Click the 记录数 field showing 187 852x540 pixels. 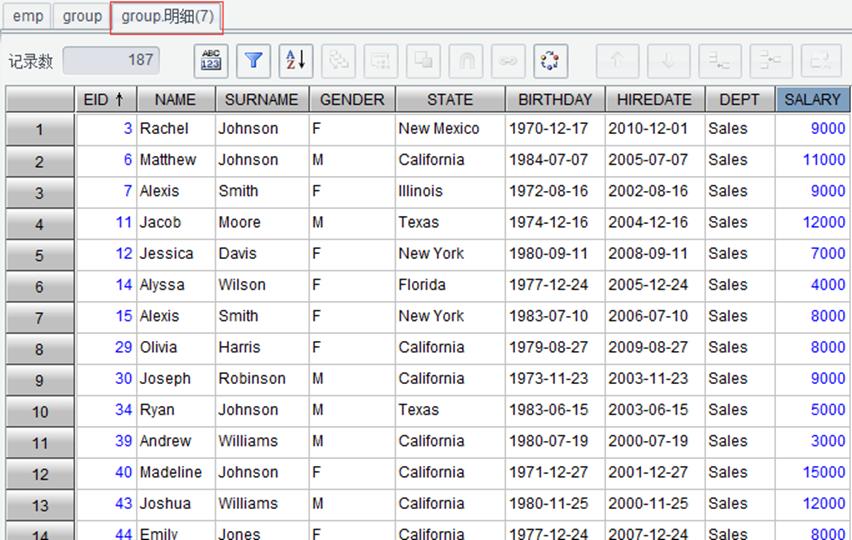pyautogui.click(x=111, y=60)
